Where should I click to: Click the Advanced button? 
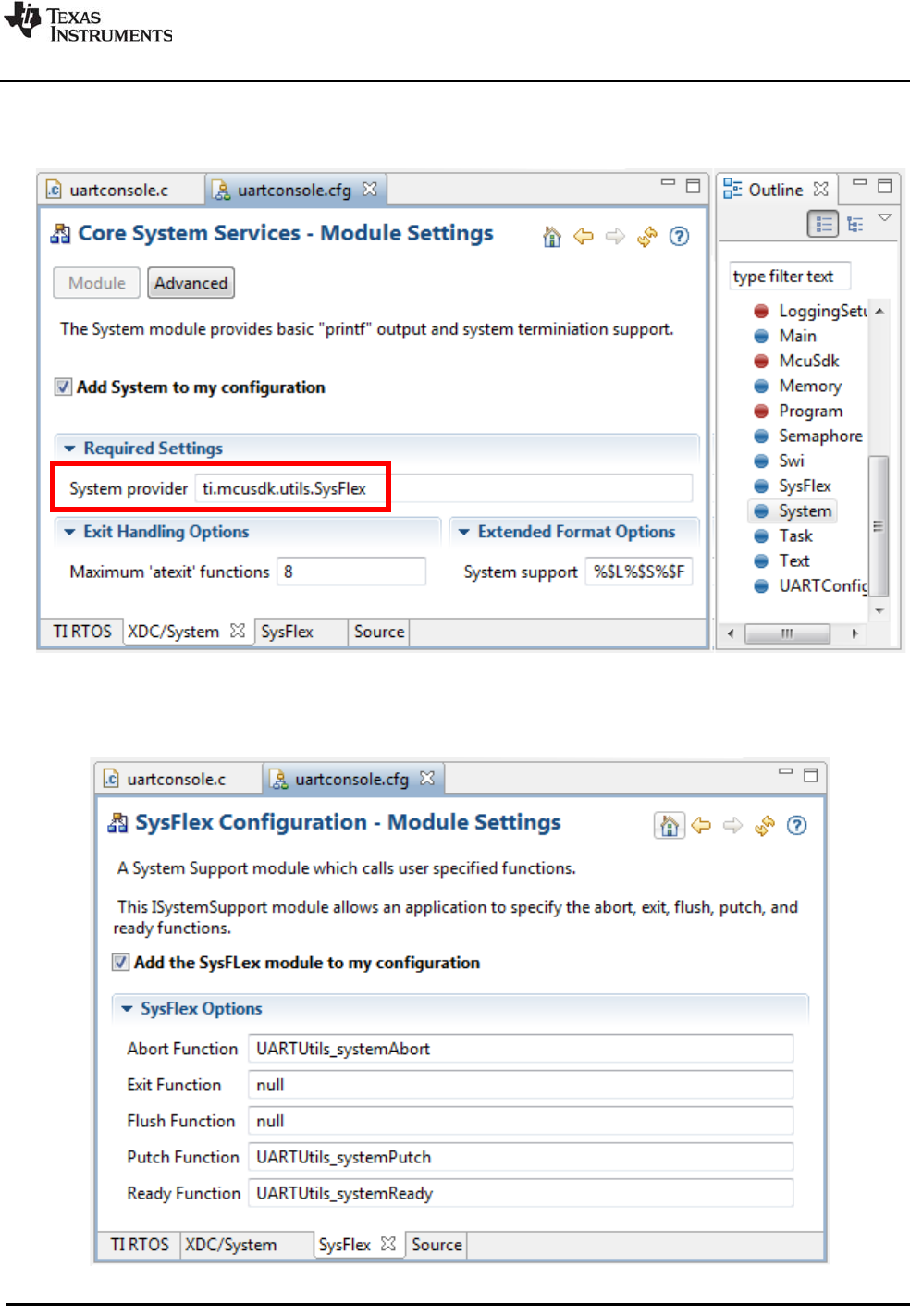tap(191, 283)
